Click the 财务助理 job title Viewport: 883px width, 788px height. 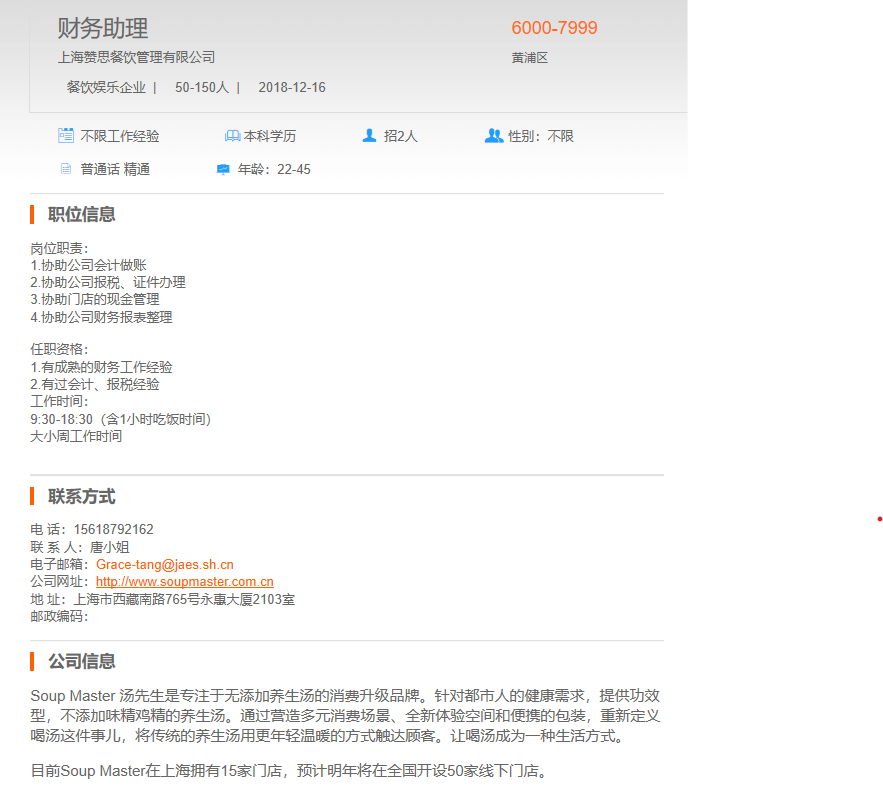pos(102,29)
